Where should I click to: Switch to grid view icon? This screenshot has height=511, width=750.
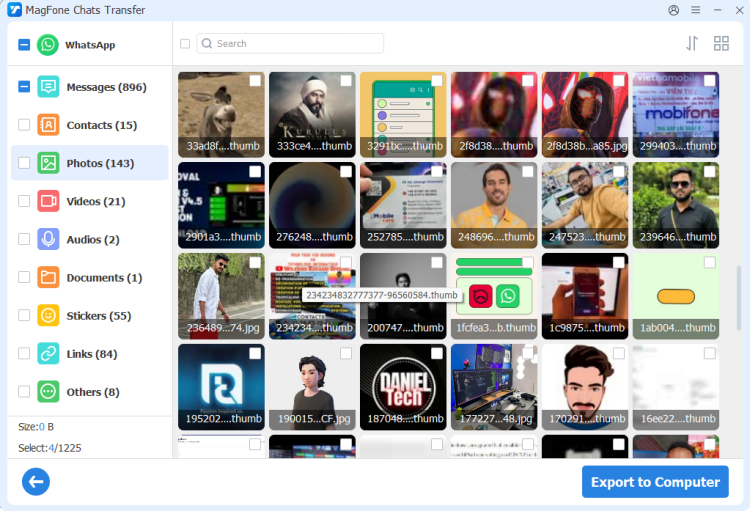(x=721, y=44)
